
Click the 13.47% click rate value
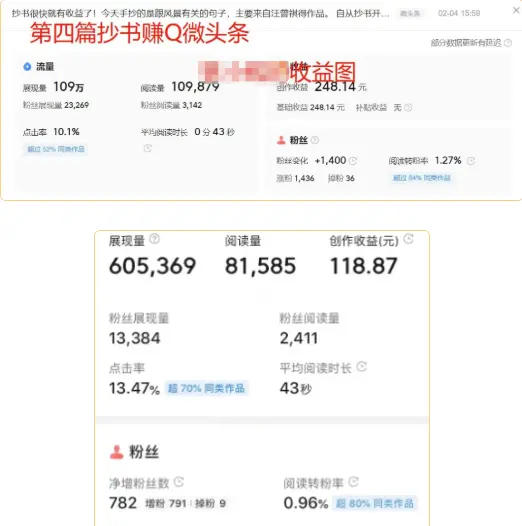(134, 388)
